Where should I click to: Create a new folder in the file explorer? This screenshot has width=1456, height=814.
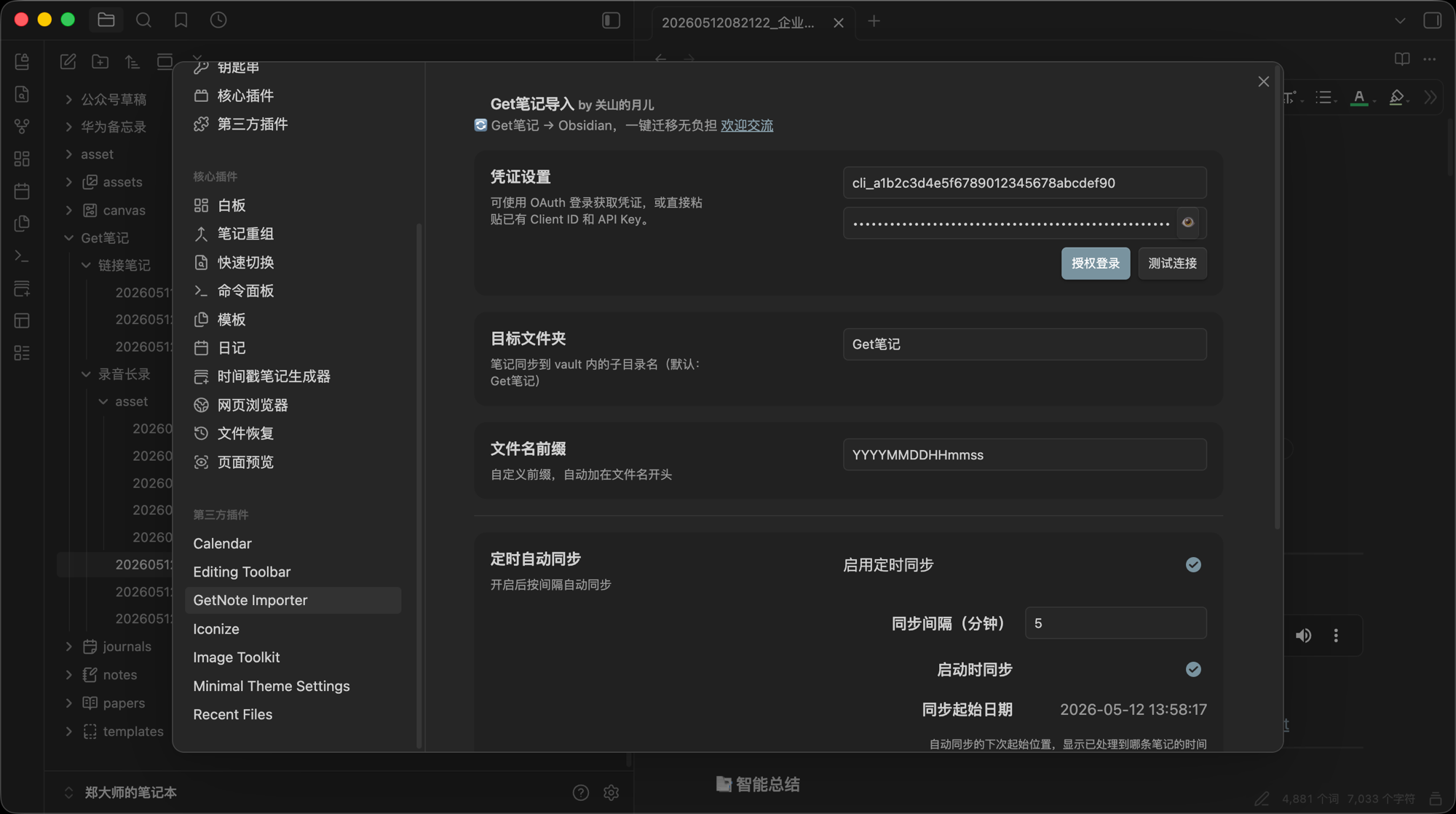tap(100, 62)
